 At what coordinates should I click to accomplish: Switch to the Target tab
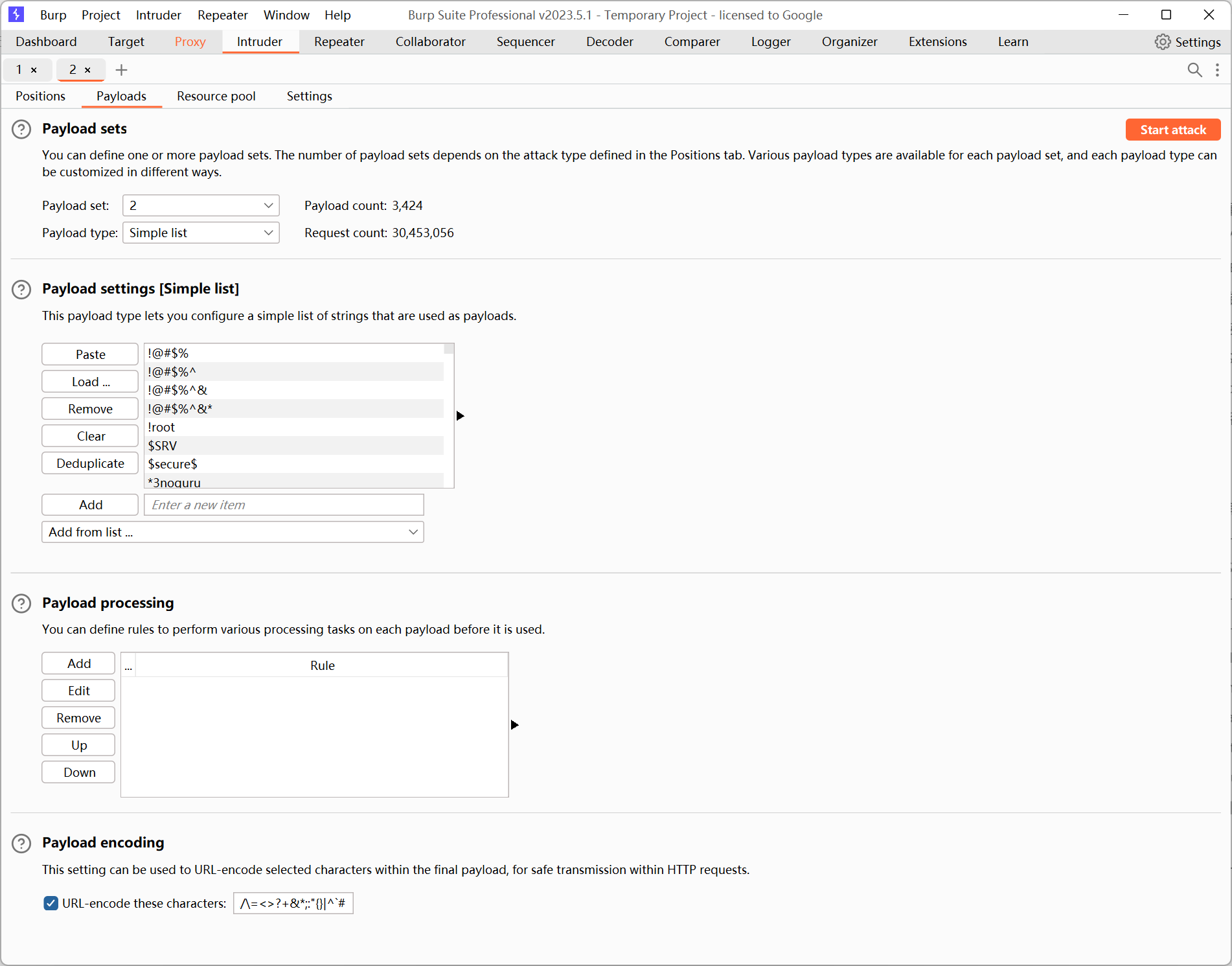click(126, 41)
